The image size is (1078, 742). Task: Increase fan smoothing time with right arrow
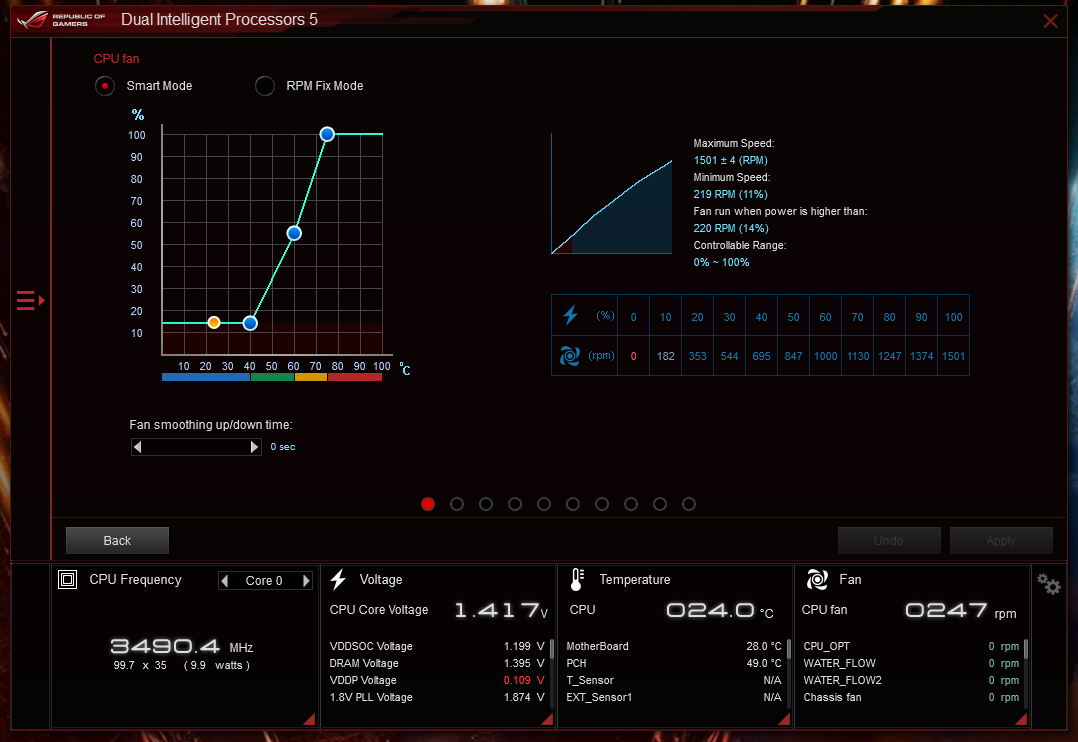pyautogui.click(x=254, y=447)
